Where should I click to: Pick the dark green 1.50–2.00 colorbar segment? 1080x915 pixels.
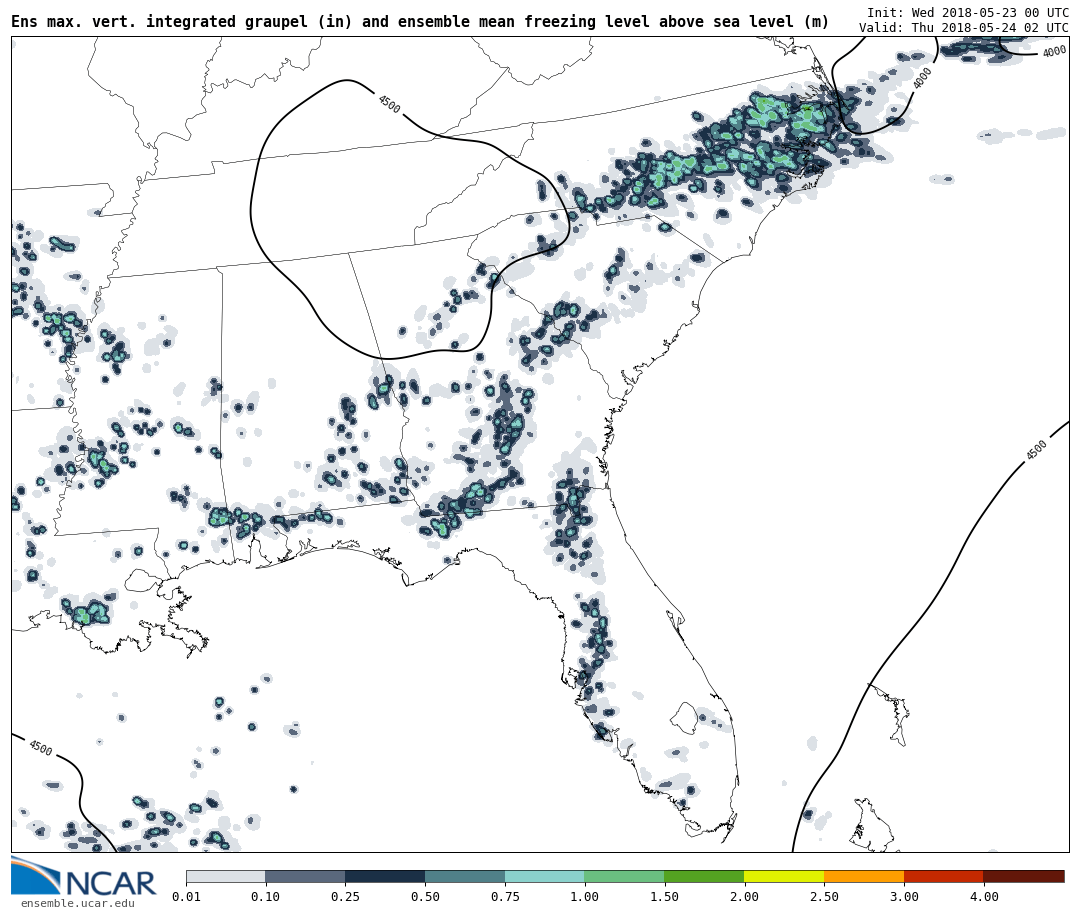(x=704, y=876)
